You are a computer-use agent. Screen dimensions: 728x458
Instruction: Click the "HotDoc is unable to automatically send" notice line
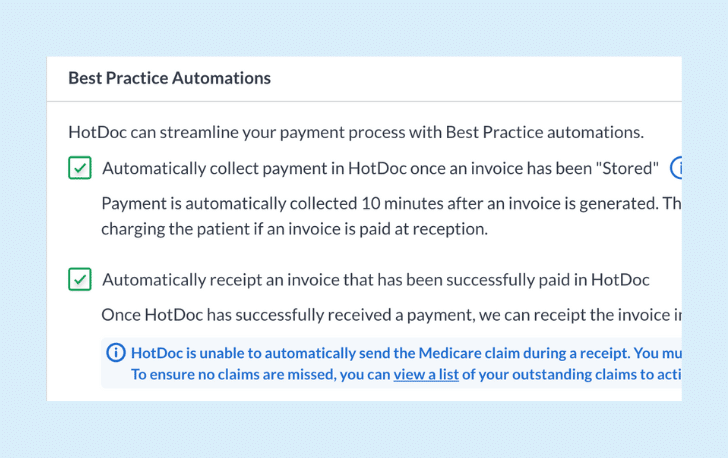pyautogui.click(x=406, y=353)
